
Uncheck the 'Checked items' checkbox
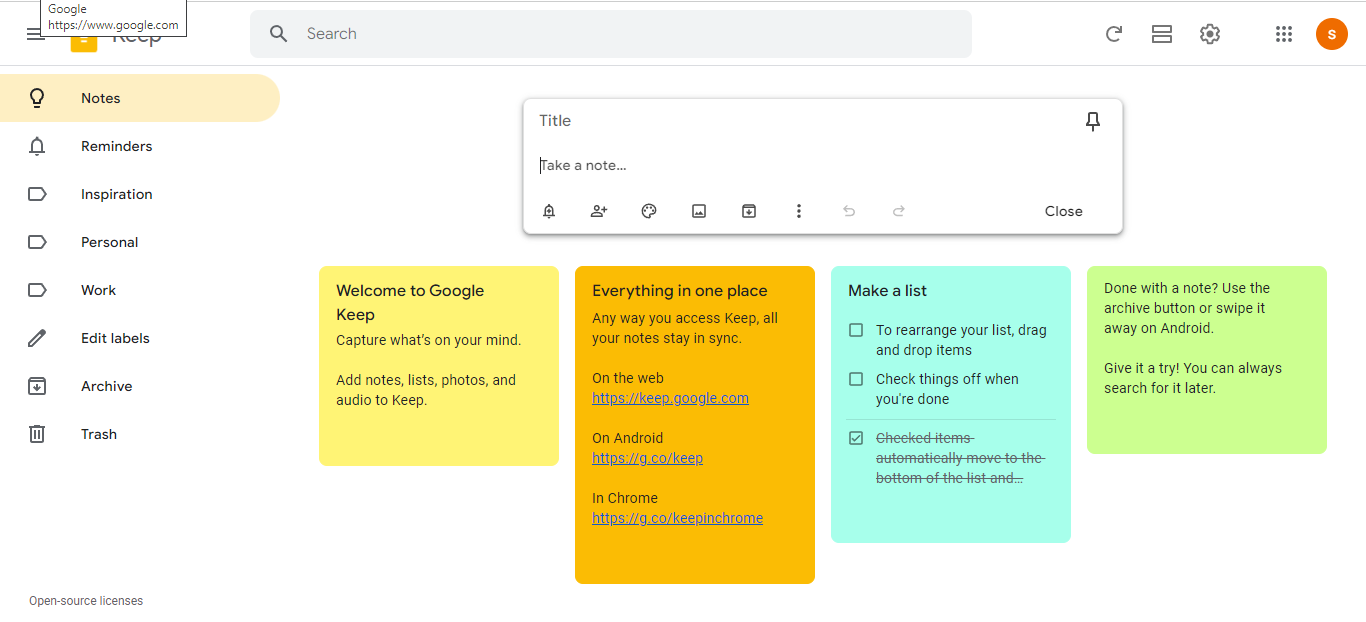point(856,438)
